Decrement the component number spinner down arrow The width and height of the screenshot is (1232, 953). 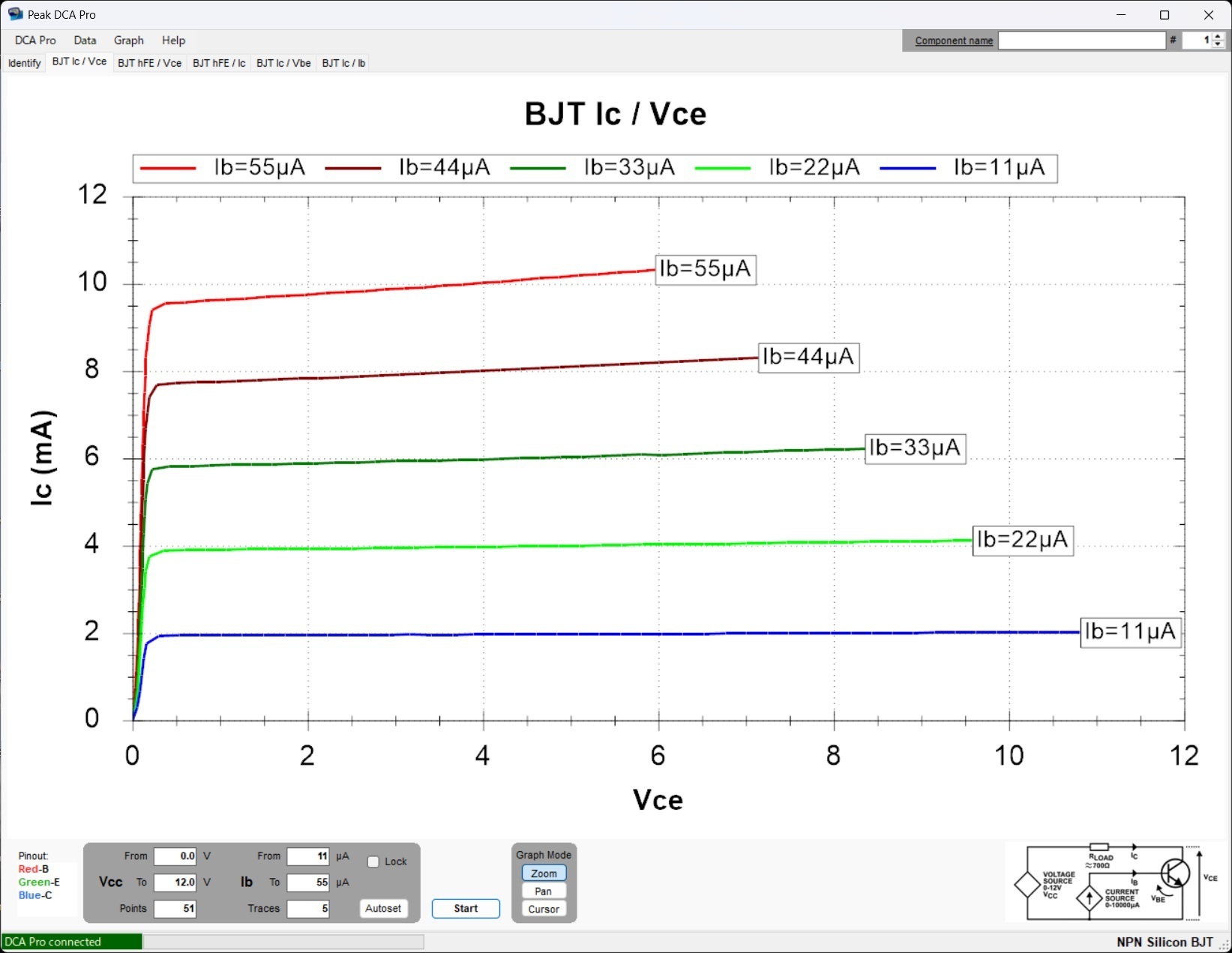[1218, 45]
